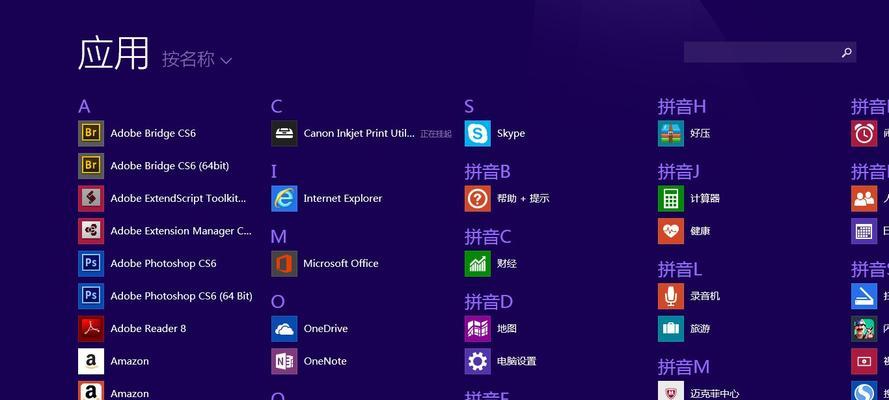Click the 拼音B group header
889x400 pixels.
(x=488, y=172)
